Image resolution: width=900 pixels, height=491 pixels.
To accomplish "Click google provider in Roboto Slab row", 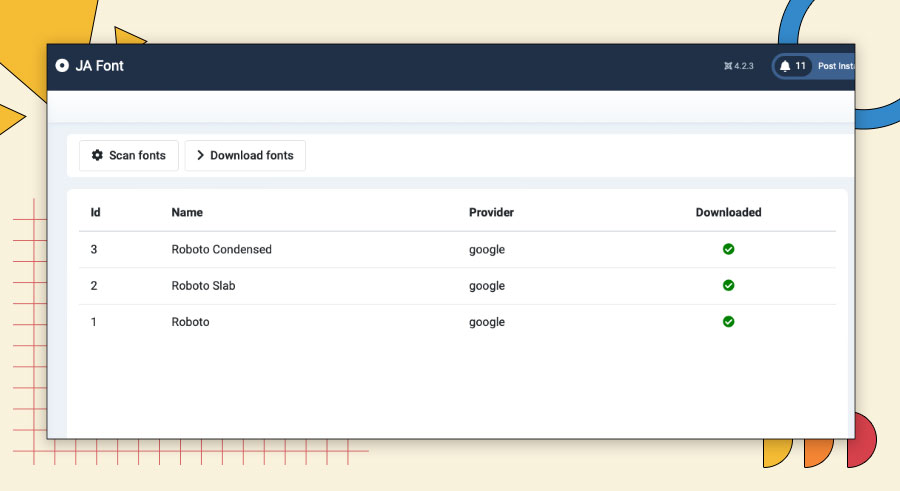I will point(487,286).
